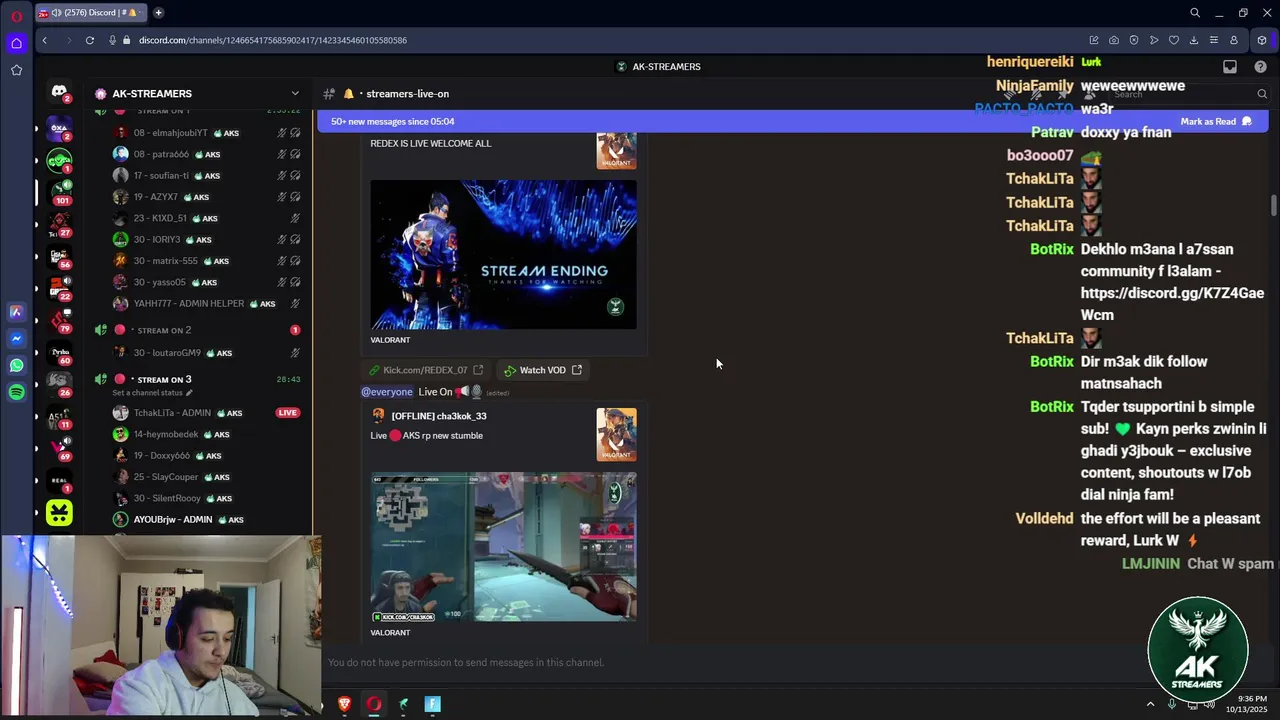The height and width of the screenshot is (720, 1280).
Task: Open Opera easy setup sliders icon
Action: click(1214, 40)
